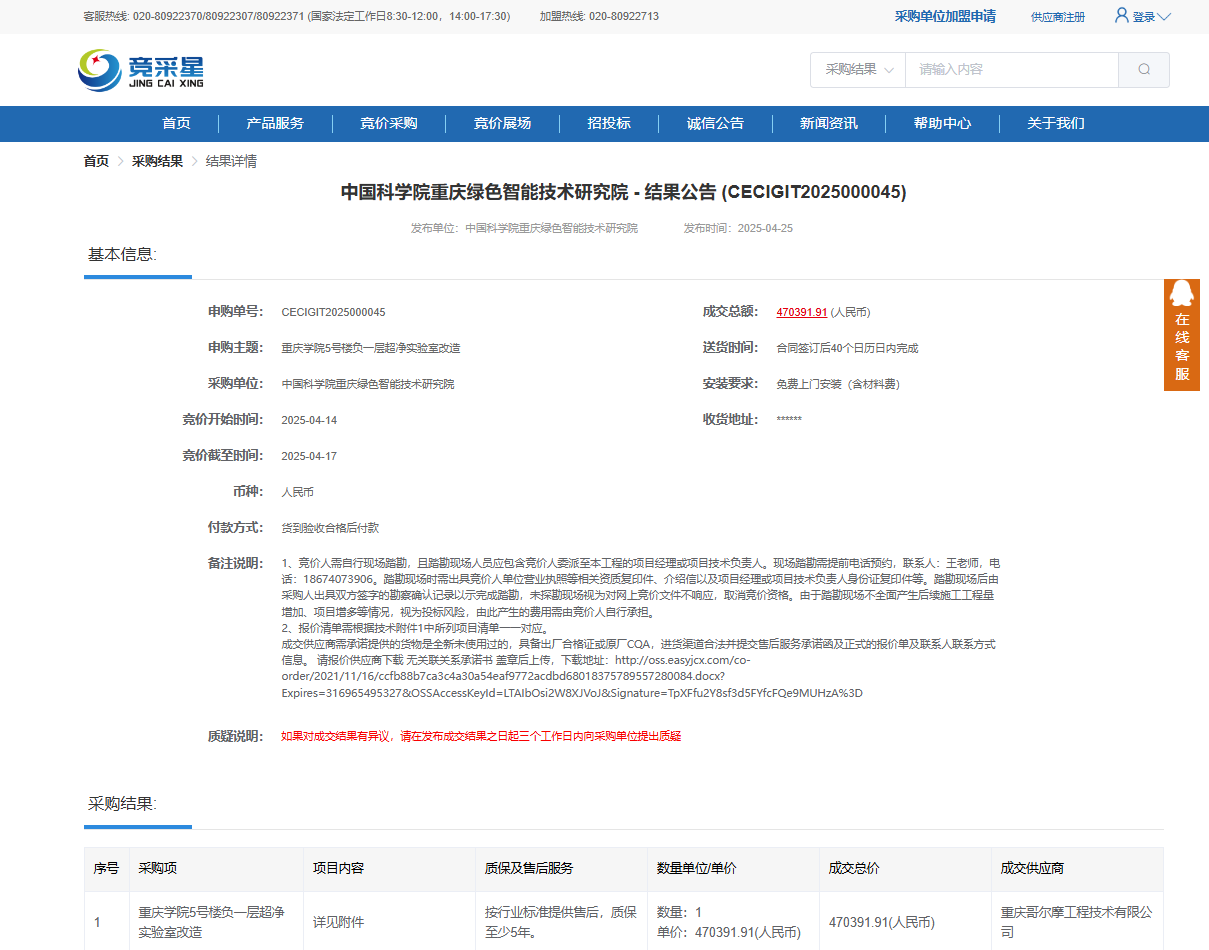Click the 470391.91 total amount link
This screenshot has width=1209, height=950.
(x=801, y=311)
